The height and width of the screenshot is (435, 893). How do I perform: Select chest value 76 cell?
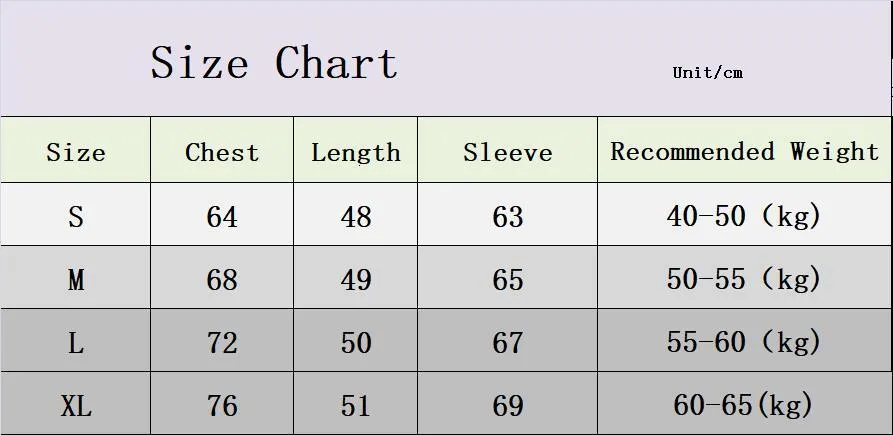point(222,404)
